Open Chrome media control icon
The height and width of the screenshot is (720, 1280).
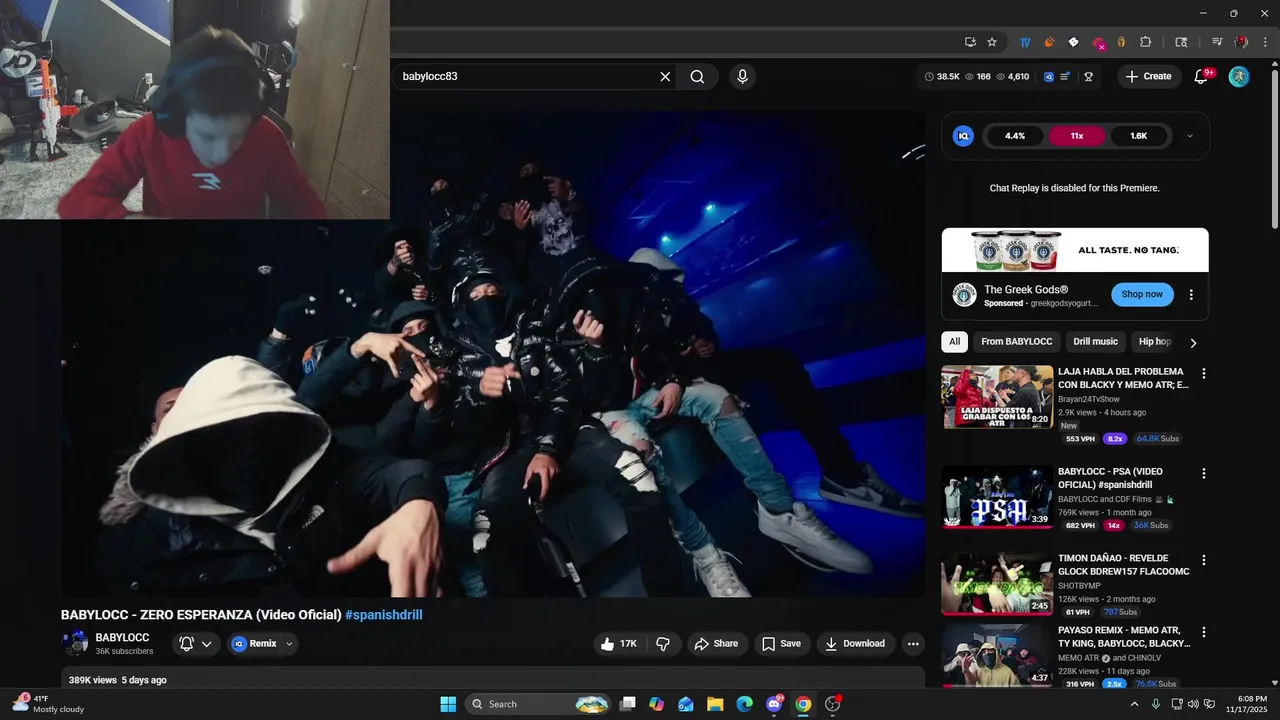pos(1217,42)
